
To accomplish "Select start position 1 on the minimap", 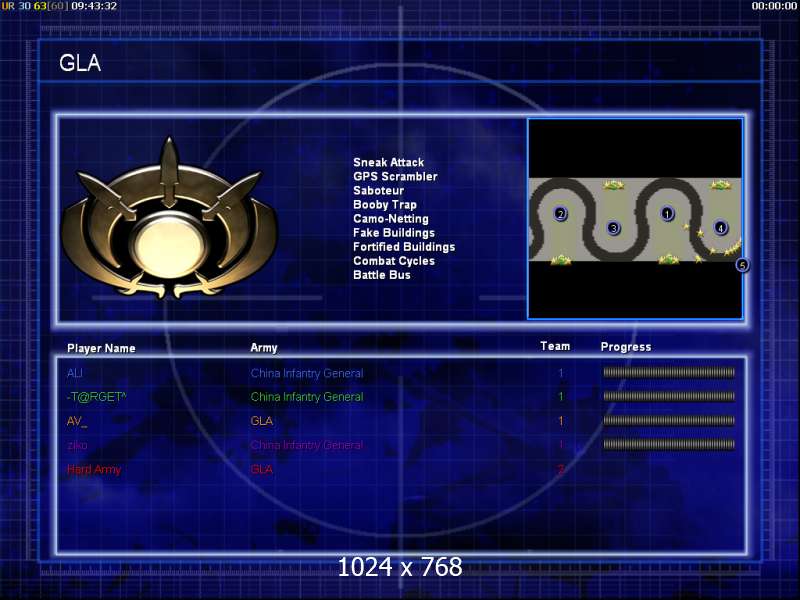I will pyautogui.click(x=667, y=213).
